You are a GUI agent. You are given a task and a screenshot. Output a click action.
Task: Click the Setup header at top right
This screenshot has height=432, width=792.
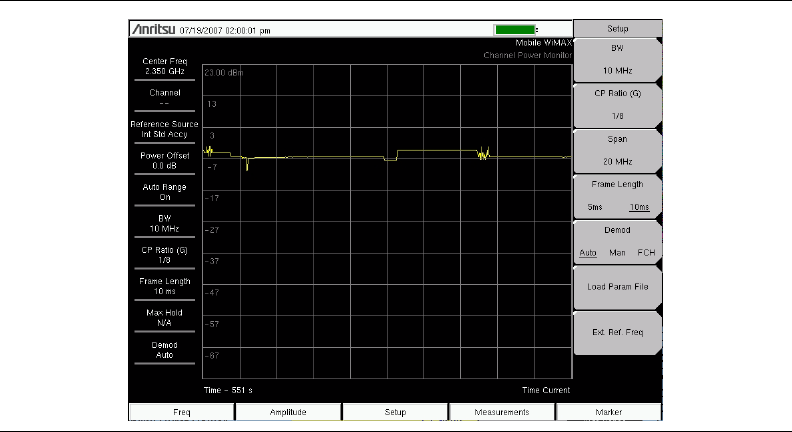coord(617,29)
